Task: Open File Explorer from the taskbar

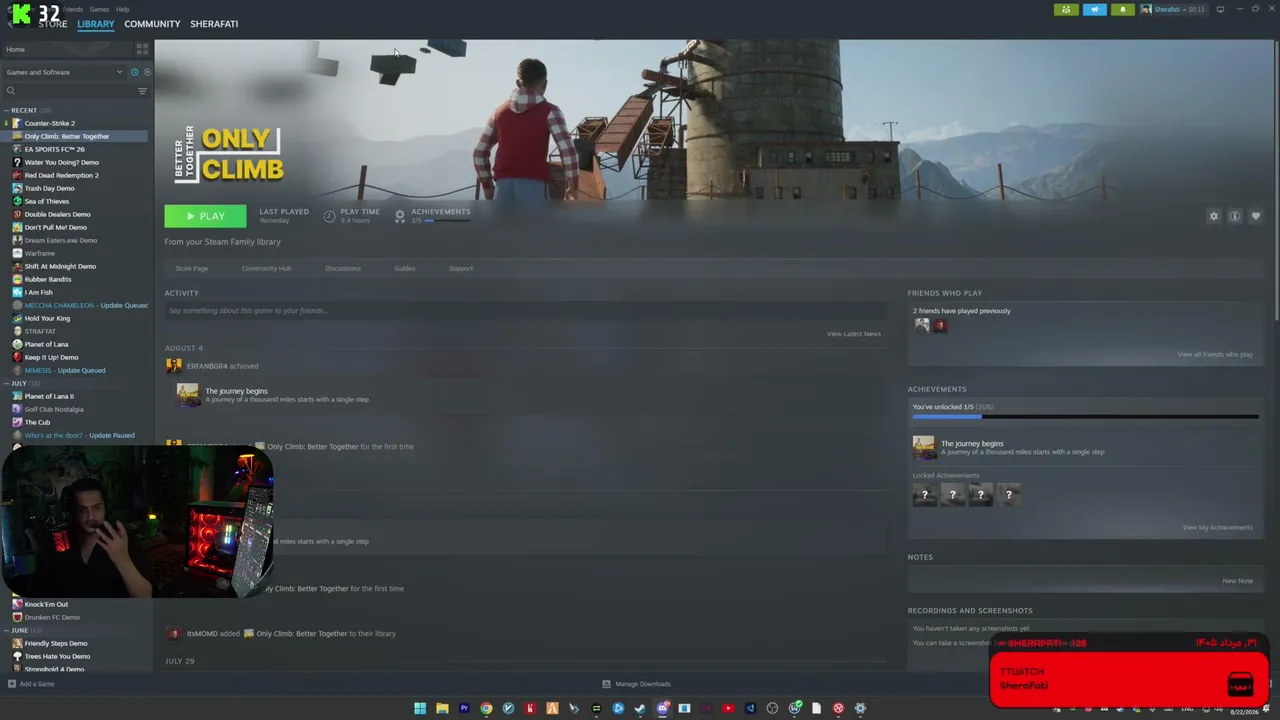Action: (442, 708)
